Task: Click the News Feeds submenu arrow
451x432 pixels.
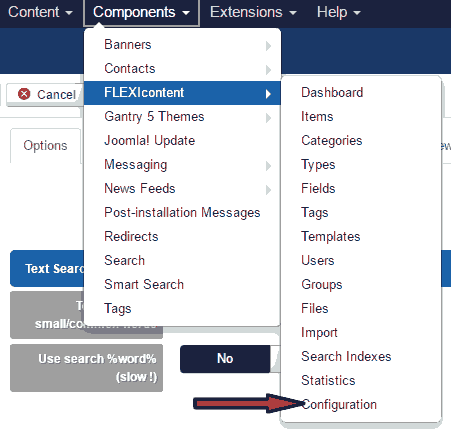Action: (268, 190)
